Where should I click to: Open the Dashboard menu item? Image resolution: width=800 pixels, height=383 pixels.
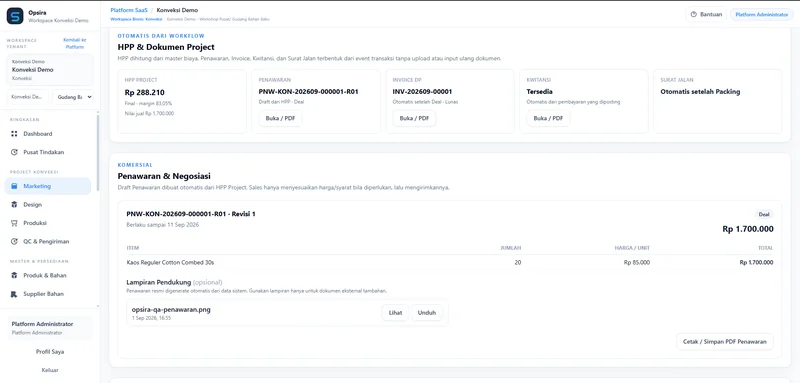[x=48, y=134]
